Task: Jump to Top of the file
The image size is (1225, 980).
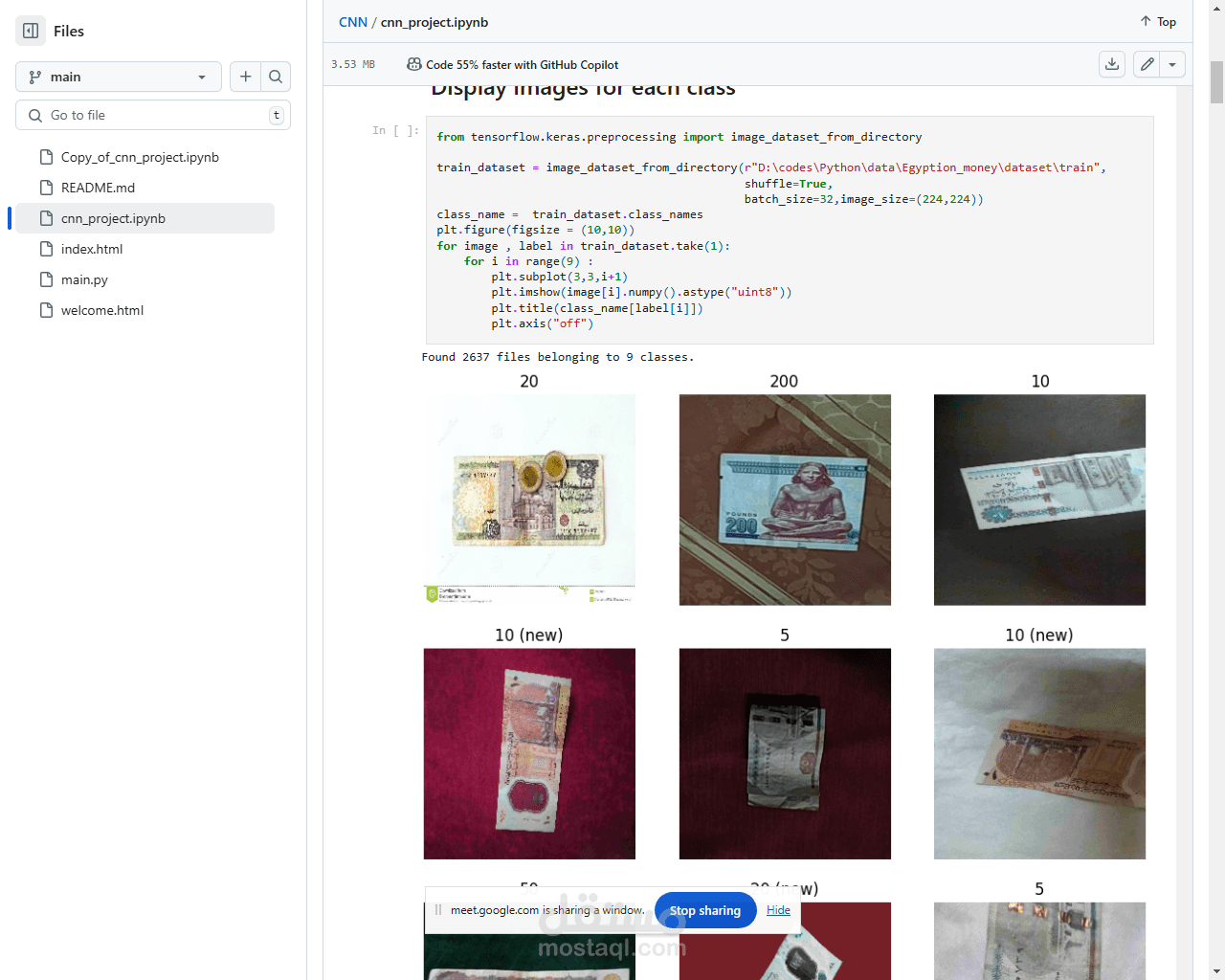Action: (1158, 21)
